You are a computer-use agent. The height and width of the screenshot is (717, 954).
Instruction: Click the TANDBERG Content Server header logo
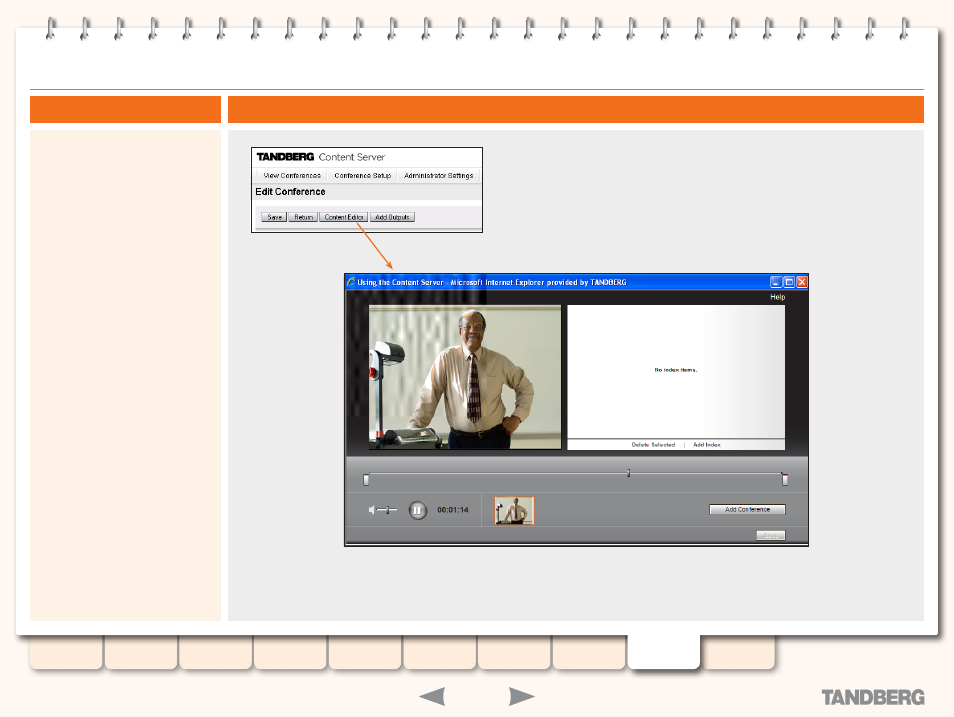click(x=321, y=157)
